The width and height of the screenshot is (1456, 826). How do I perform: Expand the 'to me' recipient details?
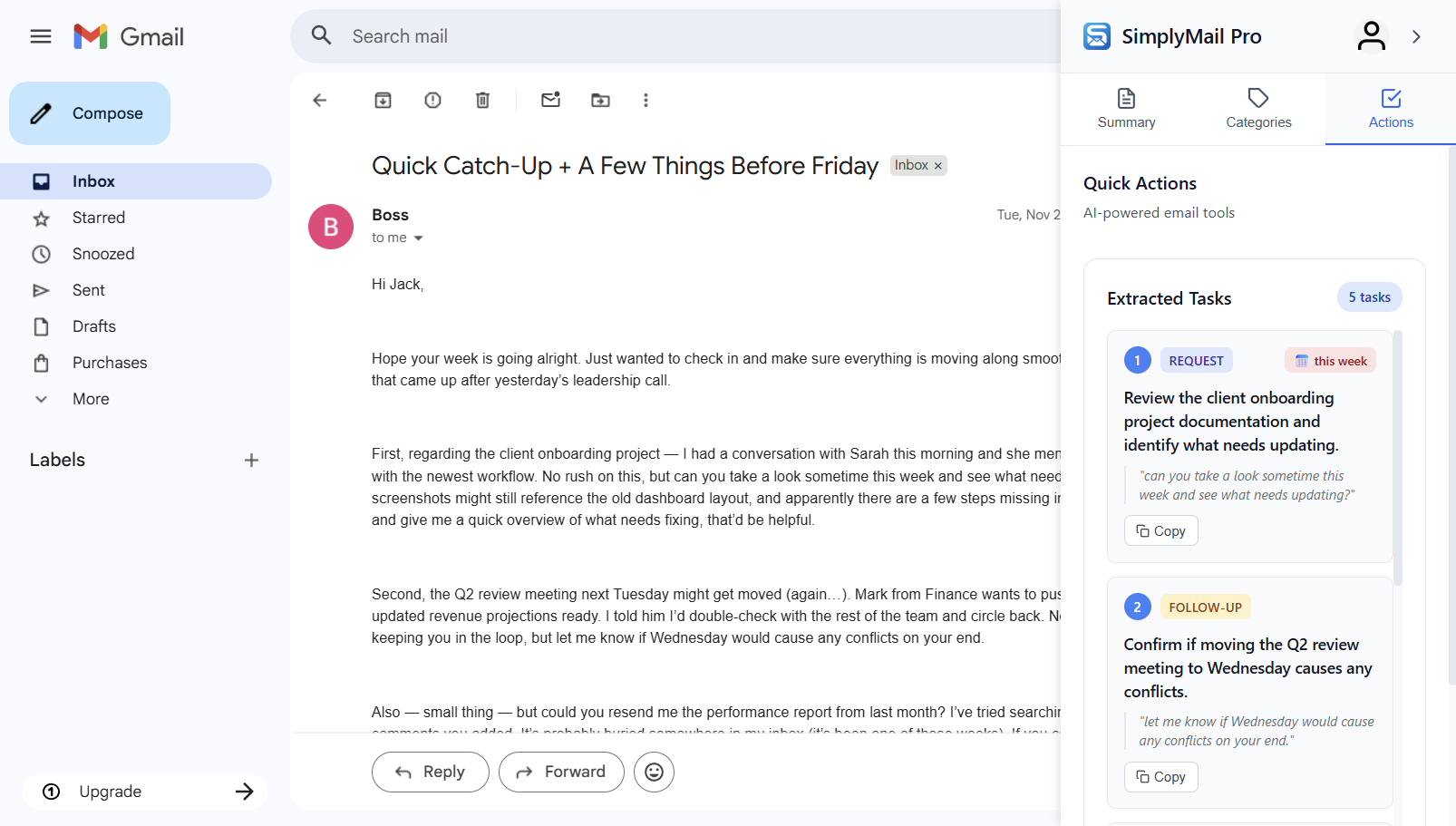397,238
